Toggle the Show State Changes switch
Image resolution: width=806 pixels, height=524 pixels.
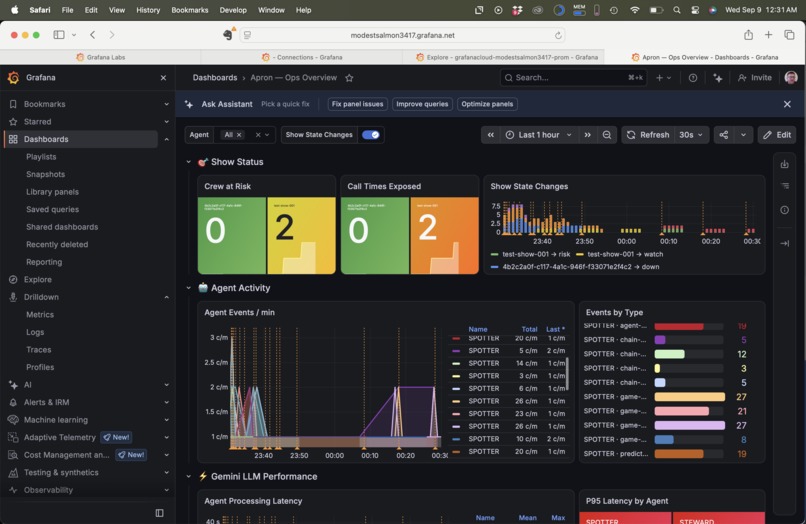point(370,135)
